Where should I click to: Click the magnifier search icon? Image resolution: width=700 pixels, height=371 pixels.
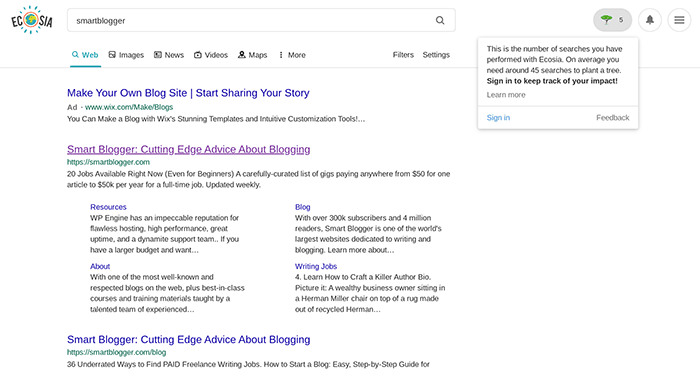(440, 21)
